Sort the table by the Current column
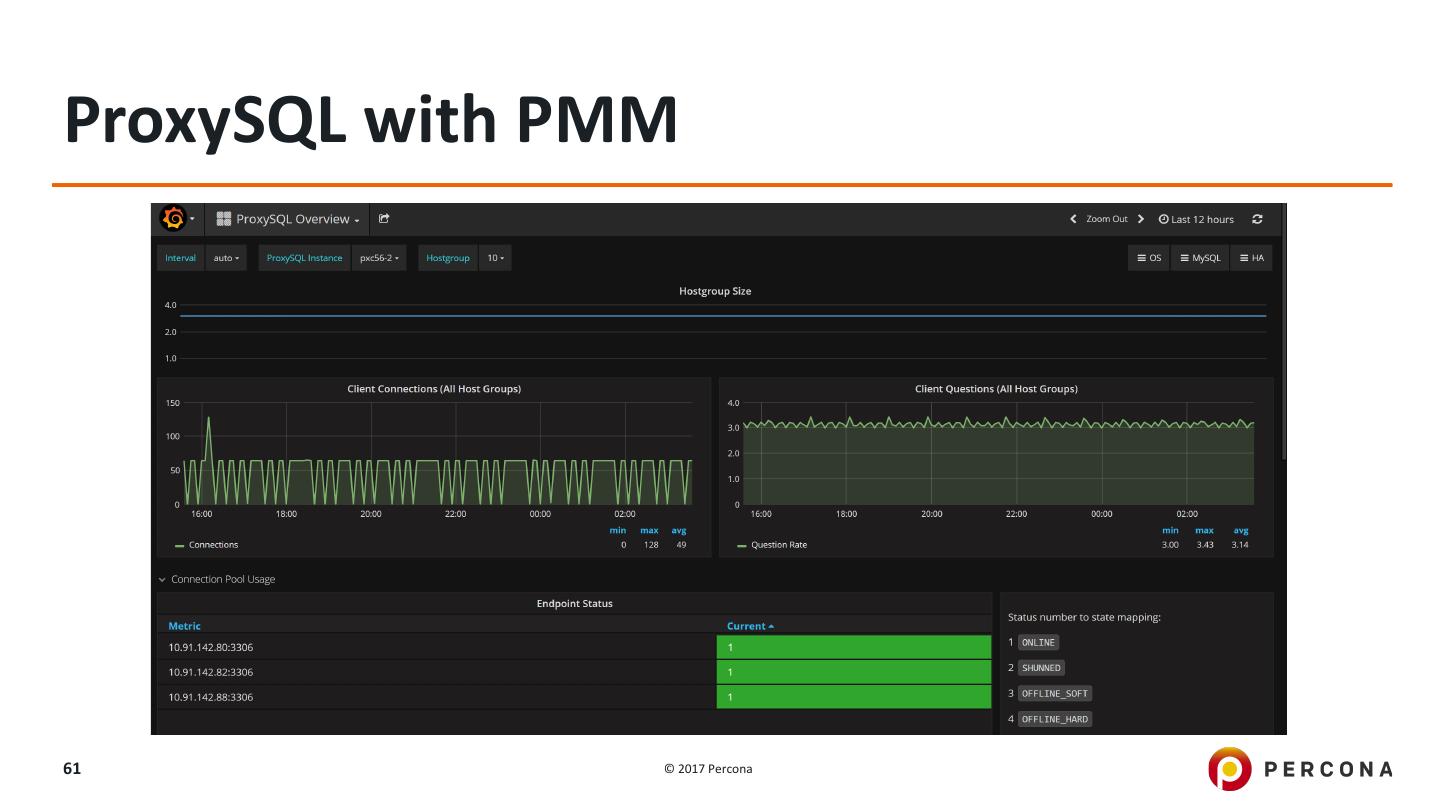 coord(750,626)
